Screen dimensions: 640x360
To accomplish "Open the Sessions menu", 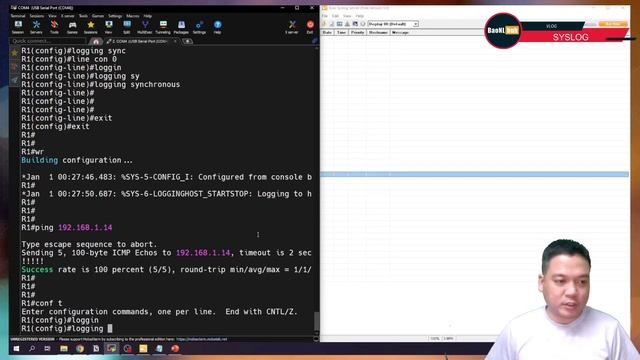I will [x=37, y=16].
